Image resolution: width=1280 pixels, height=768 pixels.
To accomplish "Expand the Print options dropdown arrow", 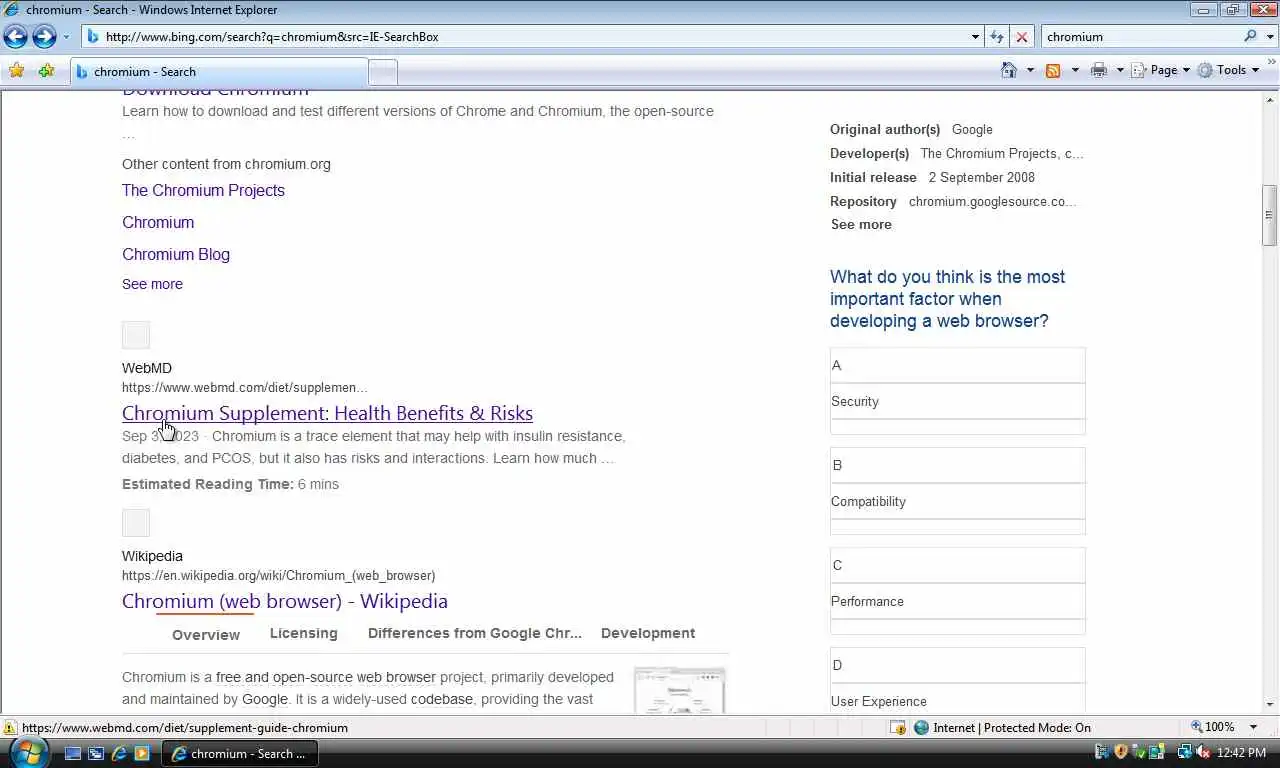I will tap(1120, 70).
